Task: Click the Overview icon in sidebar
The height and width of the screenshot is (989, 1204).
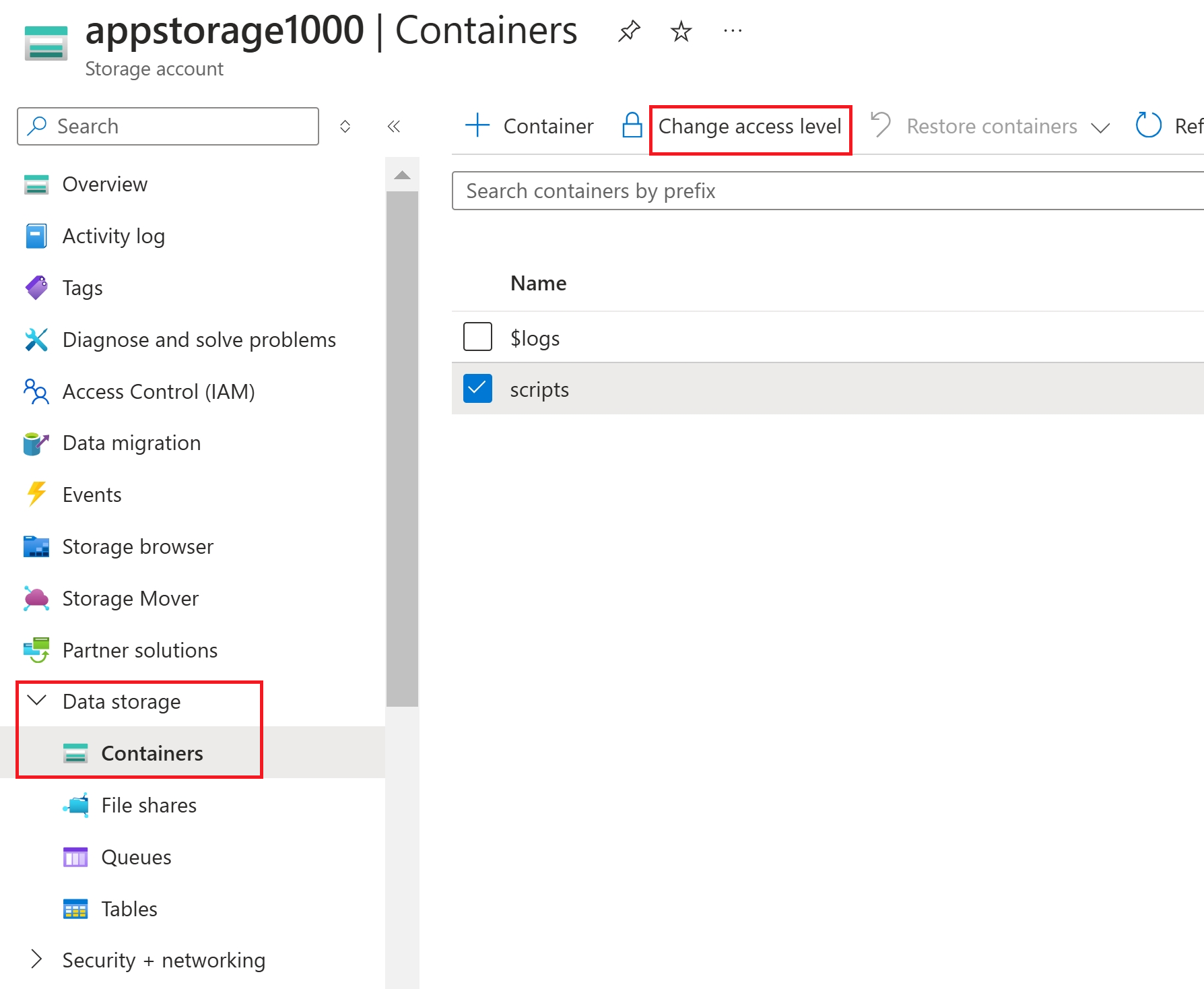Action: (36, 184)
